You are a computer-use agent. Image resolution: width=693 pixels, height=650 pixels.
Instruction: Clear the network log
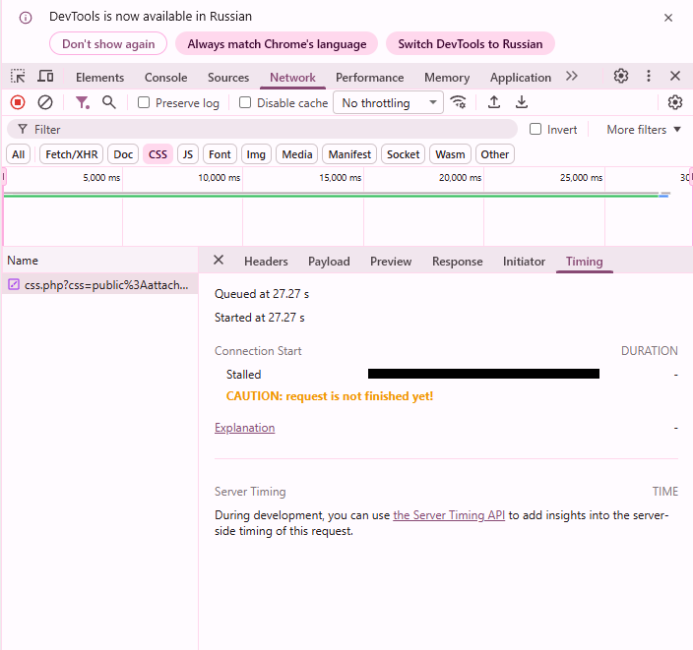[x=45, y=103]
